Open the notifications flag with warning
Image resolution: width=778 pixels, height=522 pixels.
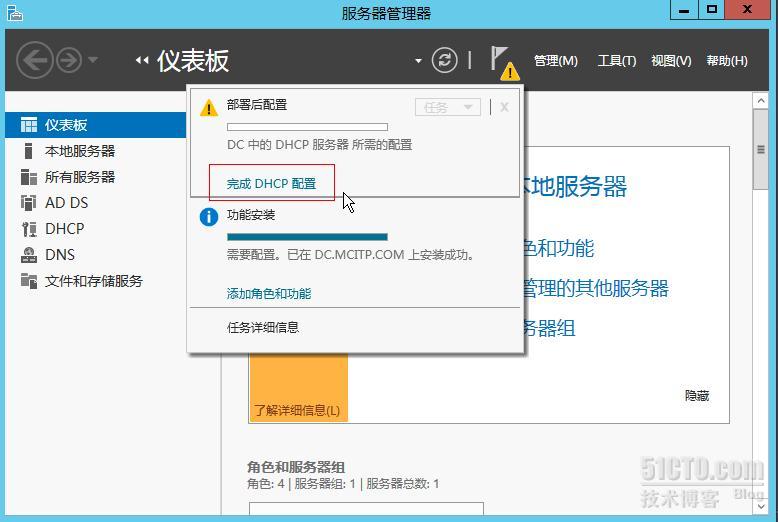[x=505, y=63]
